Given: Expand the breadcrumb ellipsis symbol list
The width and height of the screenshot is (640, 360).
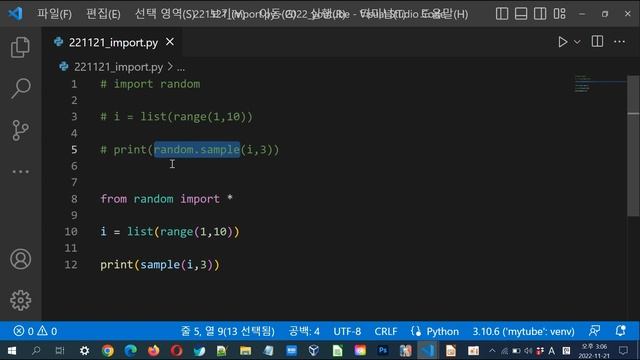Looking at the screenshot, I should [x=181, y=67].
